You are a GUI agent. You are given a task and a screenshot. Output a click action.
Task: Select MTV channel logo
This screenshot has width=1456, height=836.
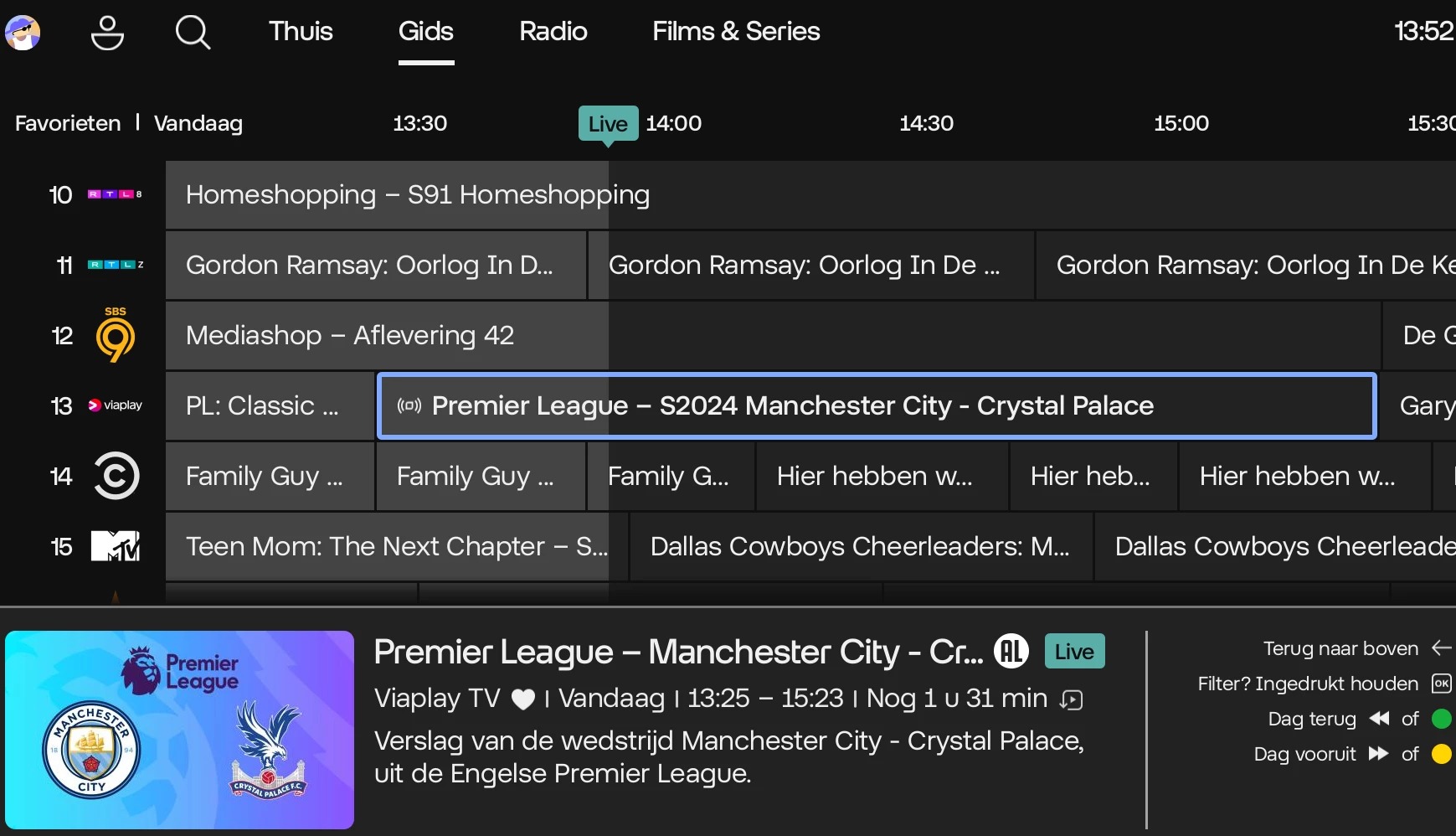[x=116, y=546]
